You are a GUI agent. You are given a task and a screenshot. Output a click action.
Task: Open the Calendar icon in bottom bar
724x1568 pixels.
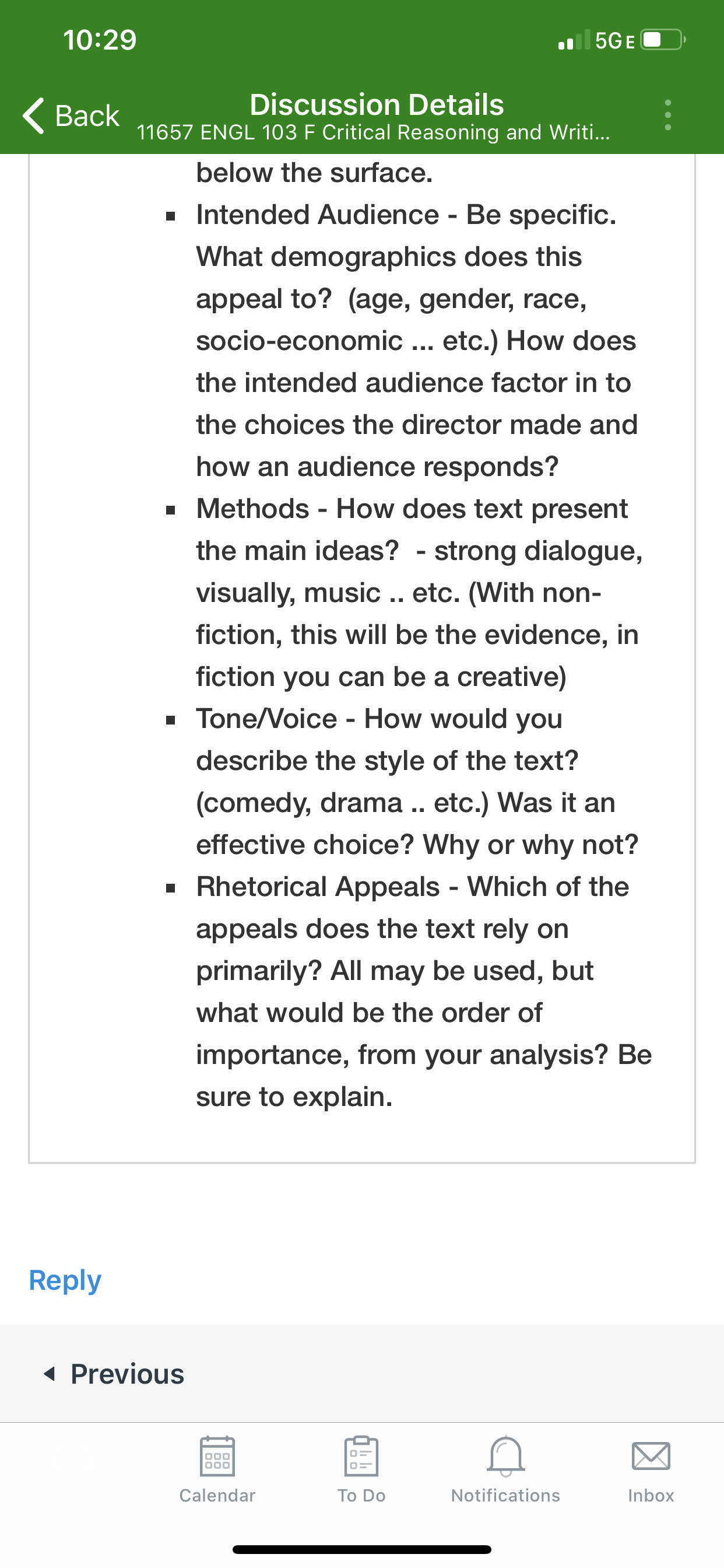(217, 1456)
